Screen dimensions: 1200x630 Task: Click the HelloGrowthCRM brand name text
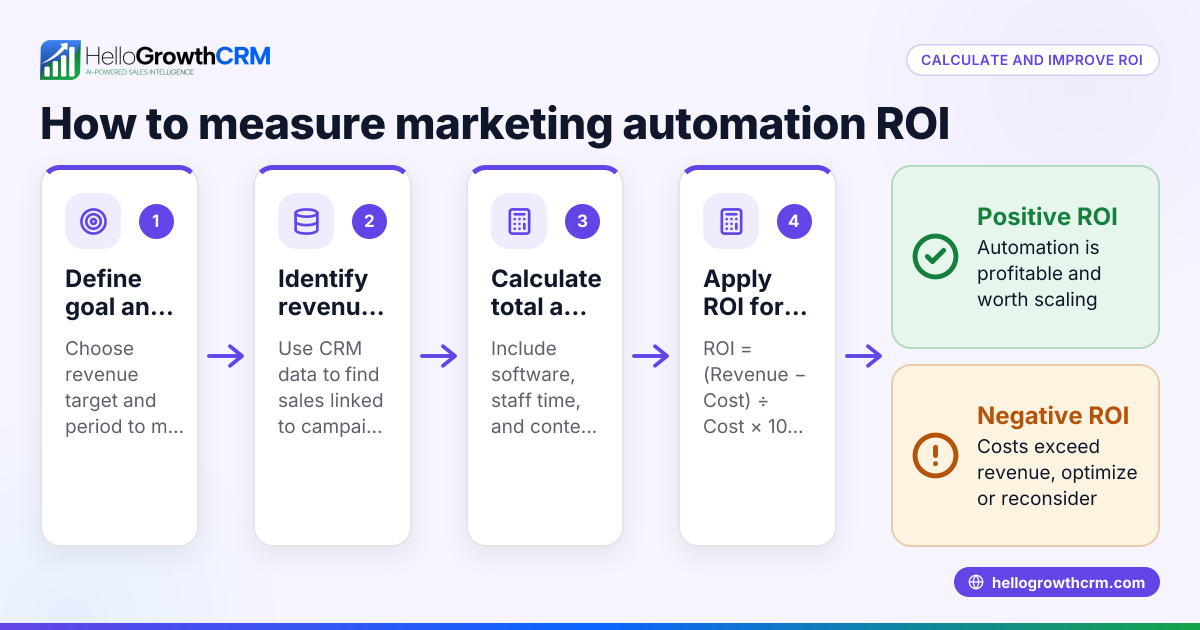click(178, 55)
